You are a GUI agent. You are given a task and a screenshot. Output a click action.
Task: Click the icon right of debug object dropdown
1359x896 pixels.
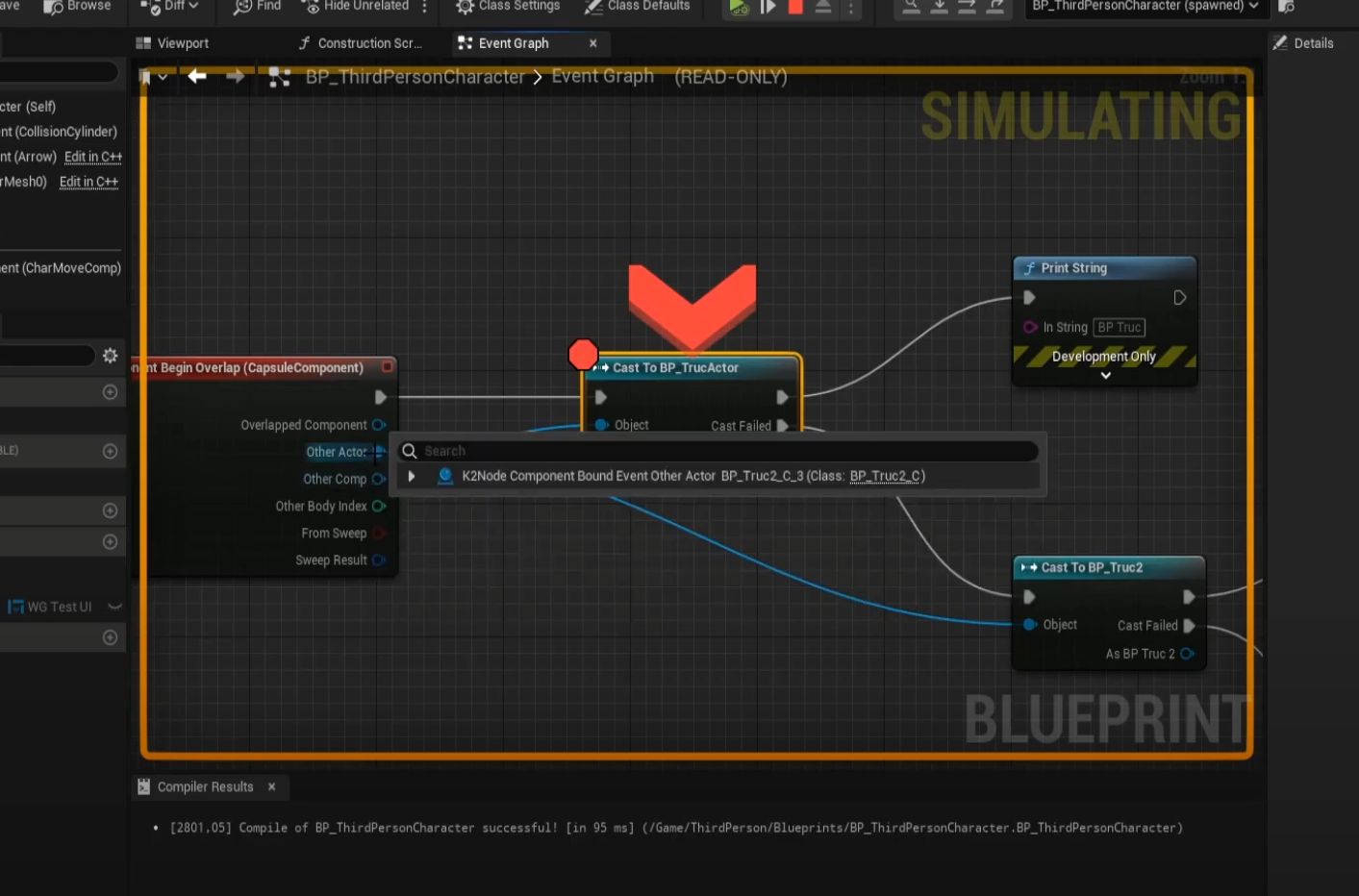tap(1287, 6)
